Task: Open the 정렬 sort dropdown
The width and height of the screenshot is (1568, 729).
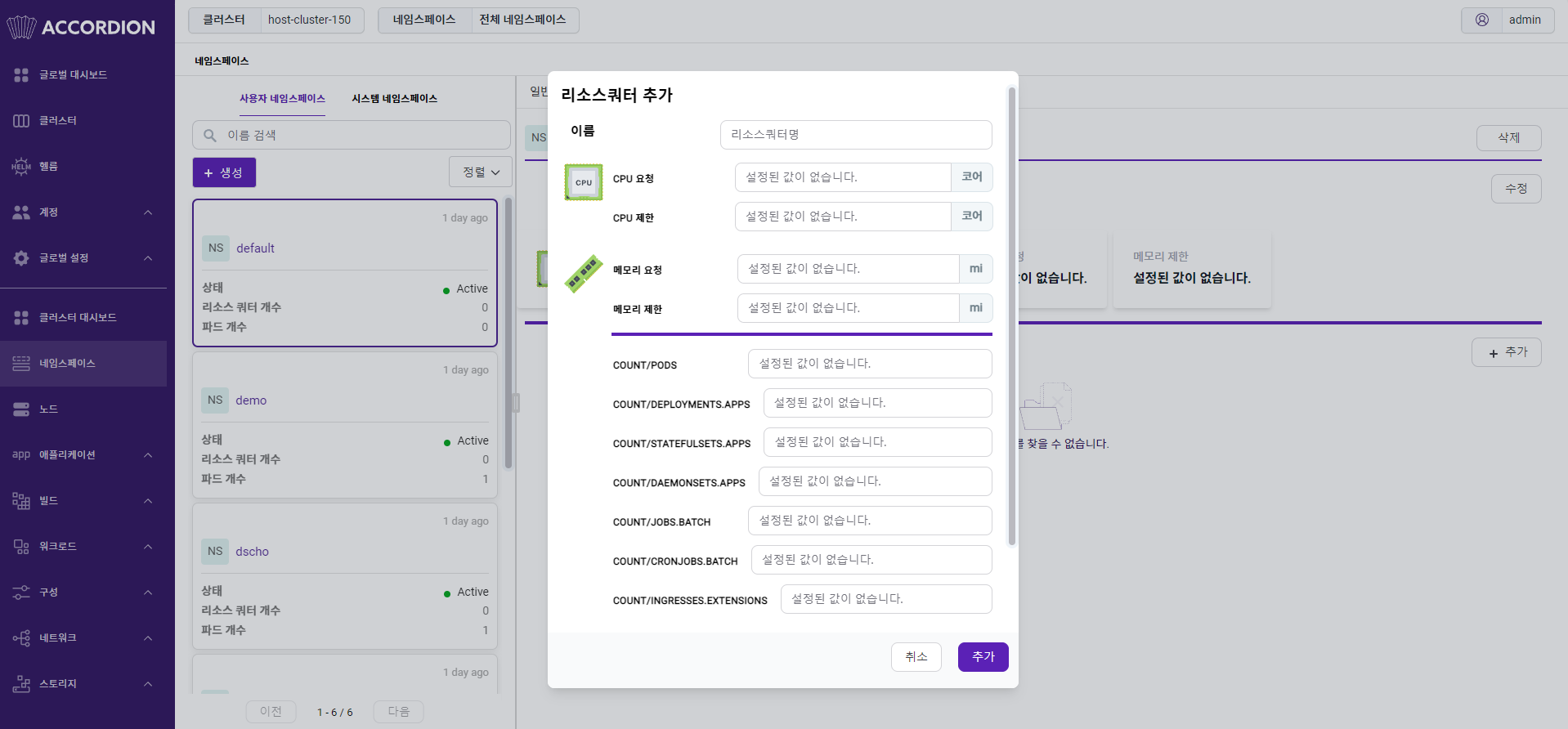Action: pyautogui.click(x=481, y=172)
